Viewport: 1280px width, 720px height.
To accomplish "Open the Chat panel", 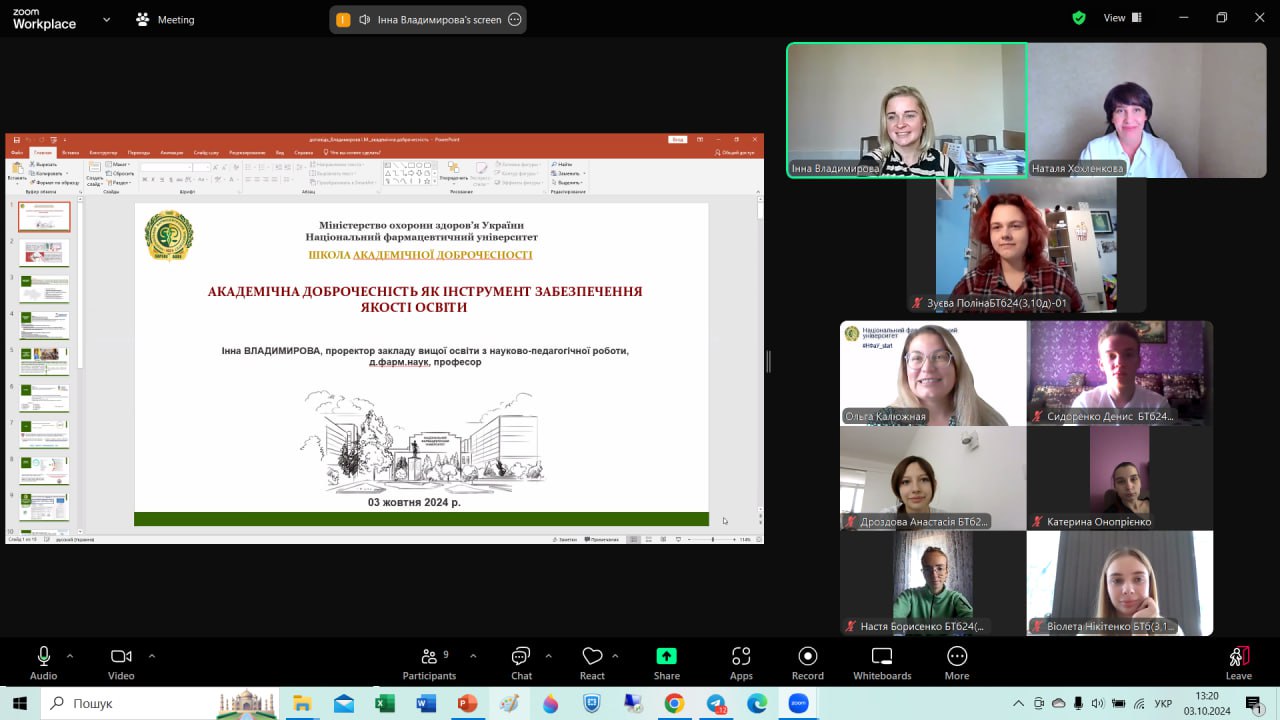I will click(x=521, y=664).
